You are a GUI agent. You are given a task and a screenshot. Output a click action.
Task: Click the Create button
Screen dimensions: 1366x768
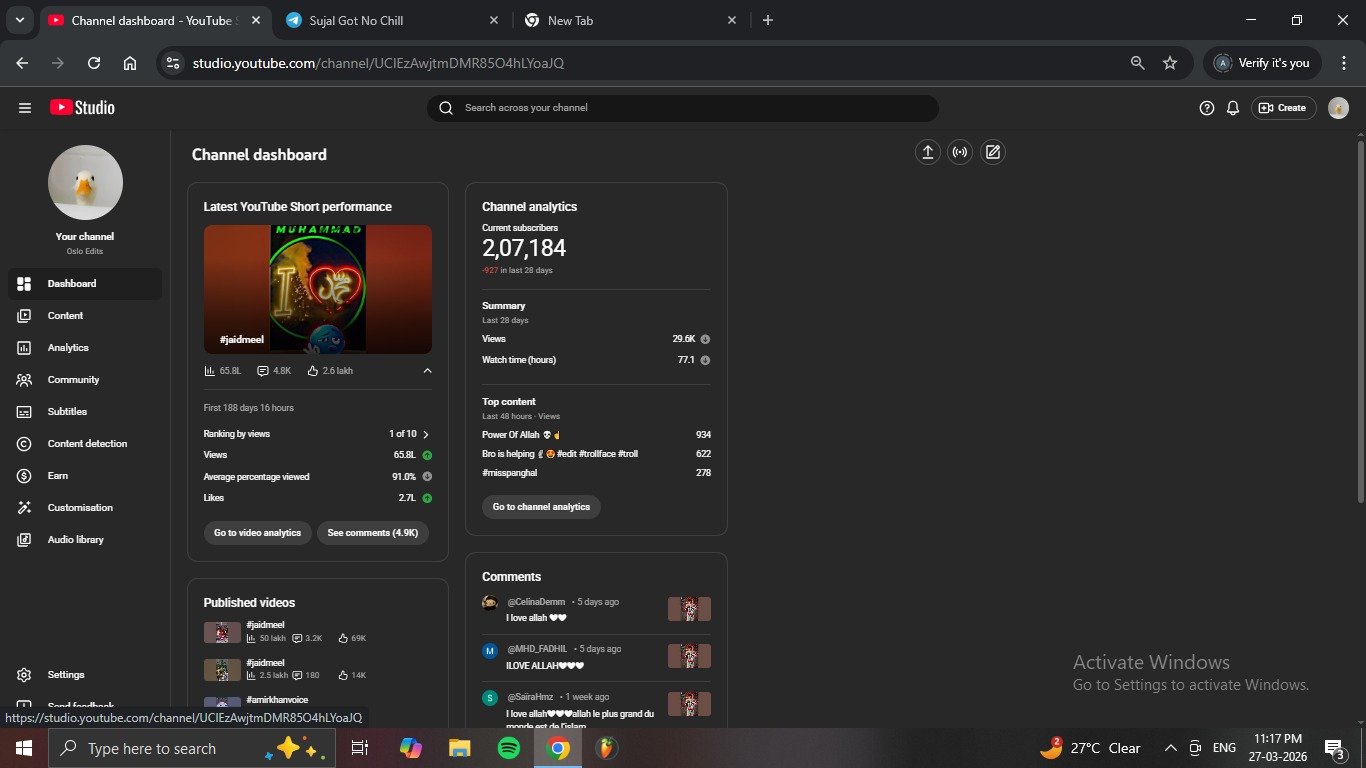(1283, 108)
